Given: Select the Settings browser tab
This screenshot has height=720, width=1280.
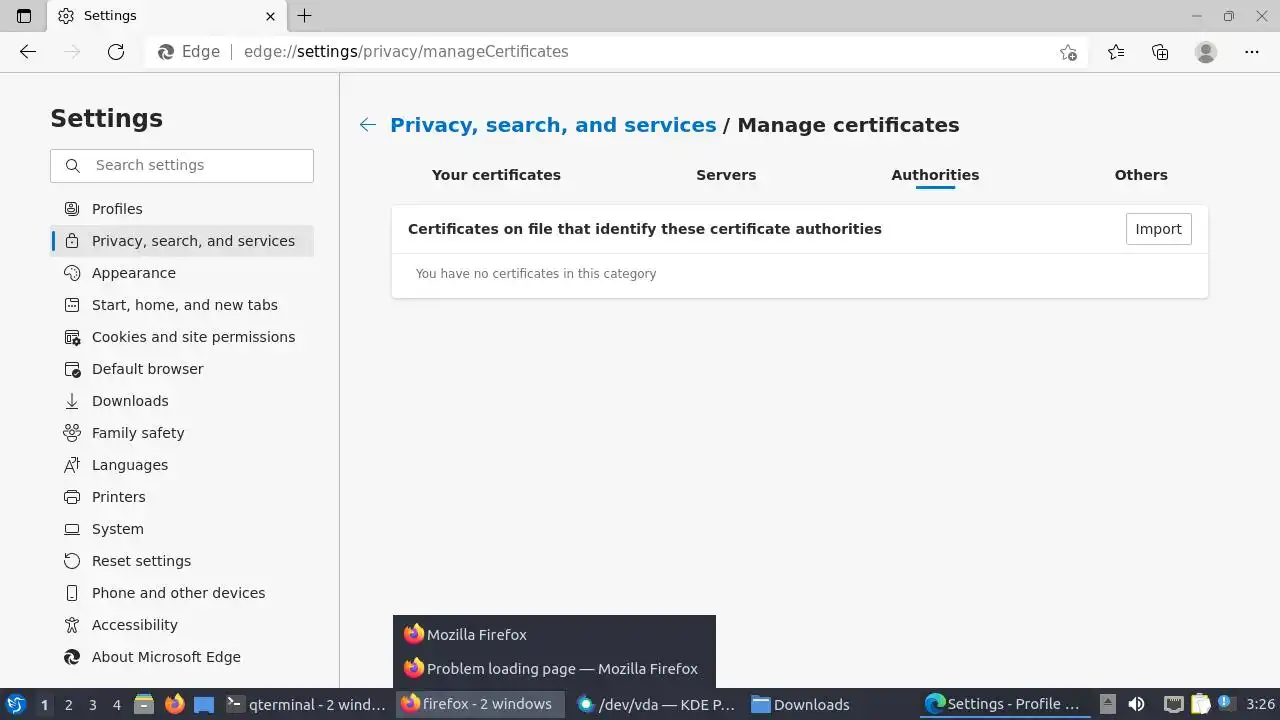Looking at the screenshot, I should [166, 16].
